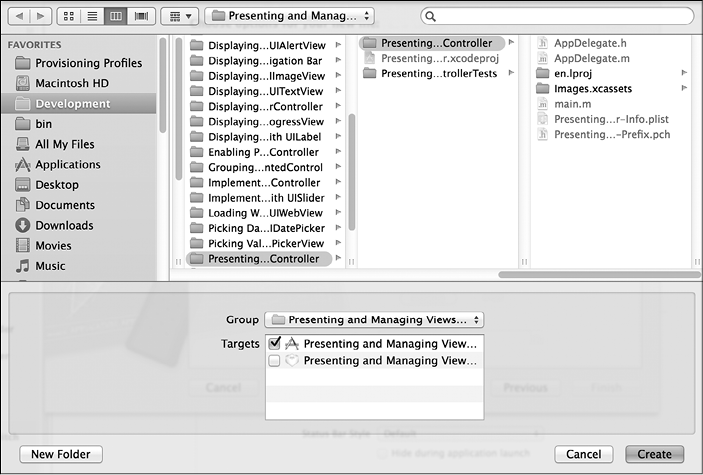
Task: Select column view mode button
Action: [x=116, y=16]
